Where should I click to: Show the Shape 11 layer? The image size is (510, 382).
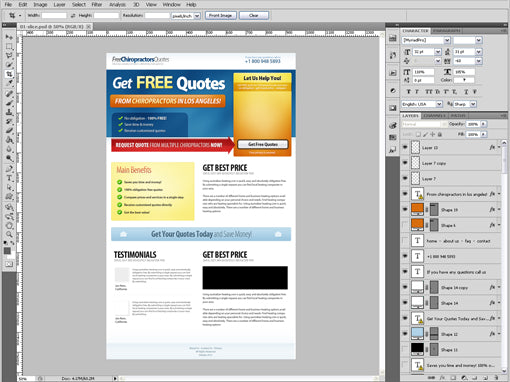pos(405,349)
